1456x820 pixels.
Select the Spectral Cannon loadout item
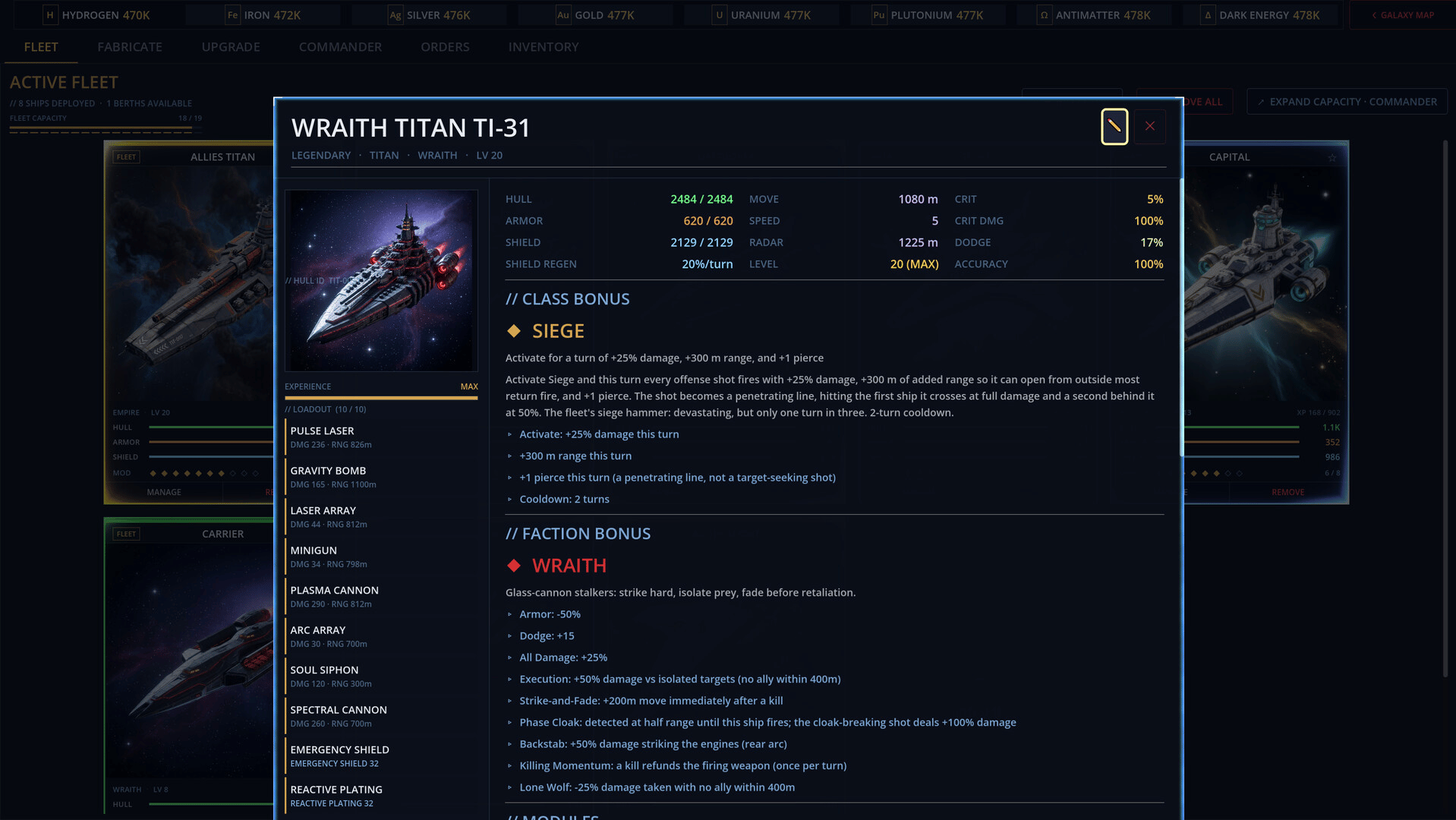(x=381, y=716)
